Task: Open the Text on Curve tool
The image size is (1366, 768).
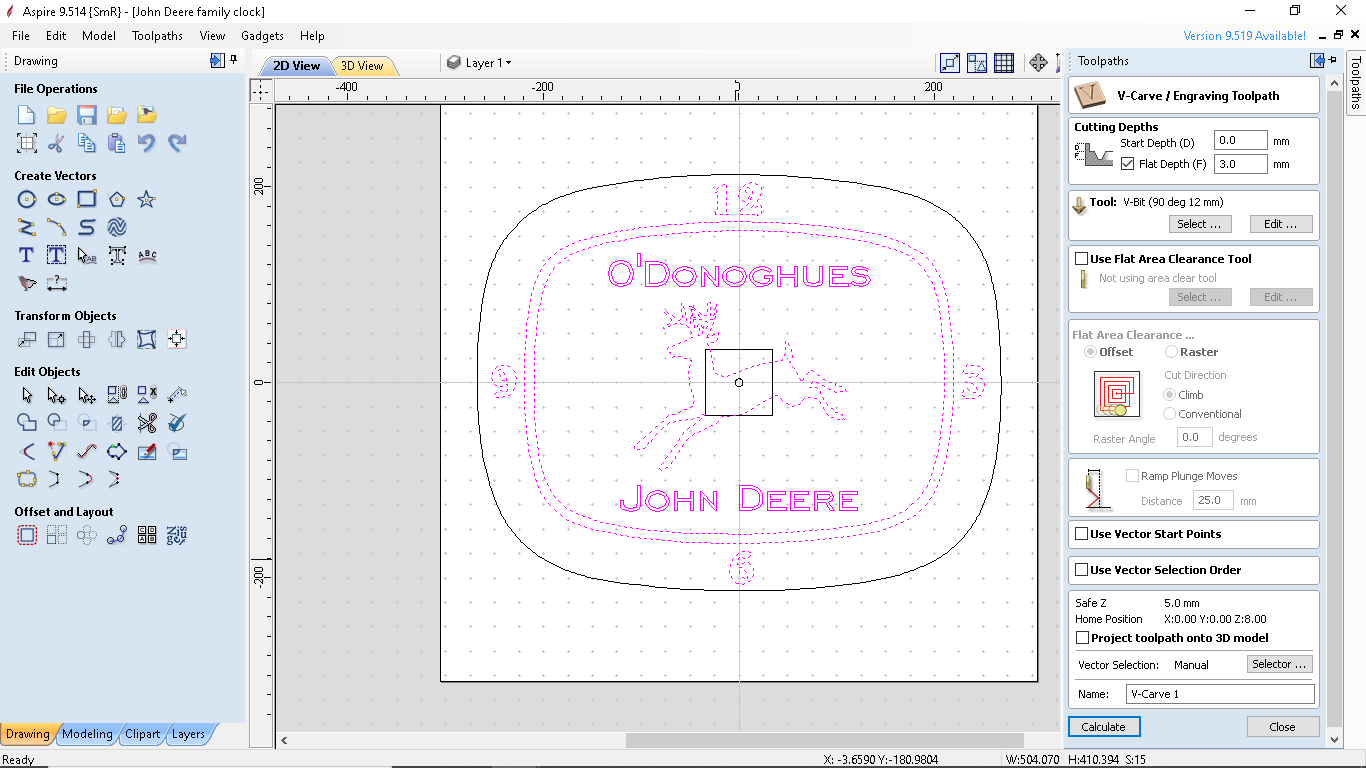Action: 147,255
